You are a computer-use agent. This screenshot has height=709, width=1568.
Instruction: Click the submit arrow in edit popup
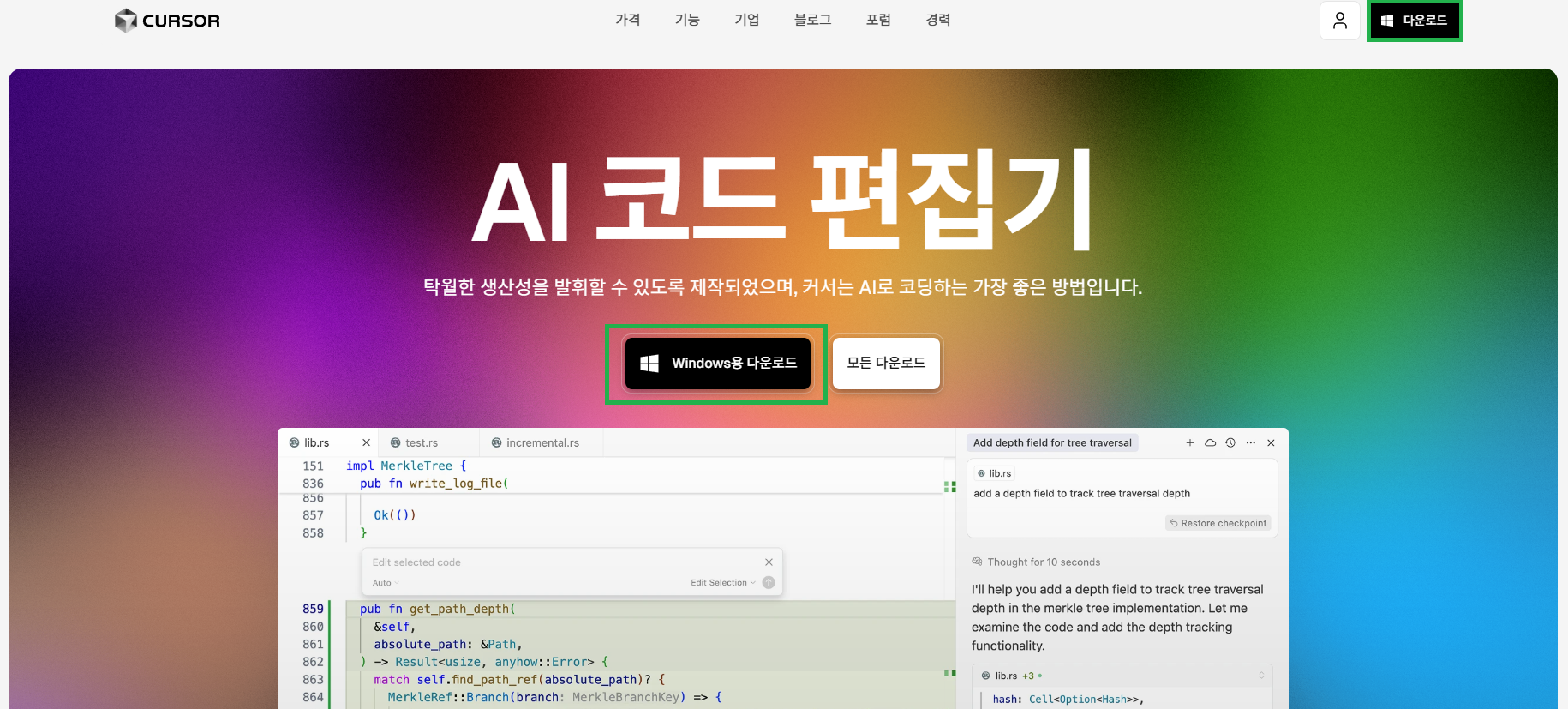pos(769,583)
